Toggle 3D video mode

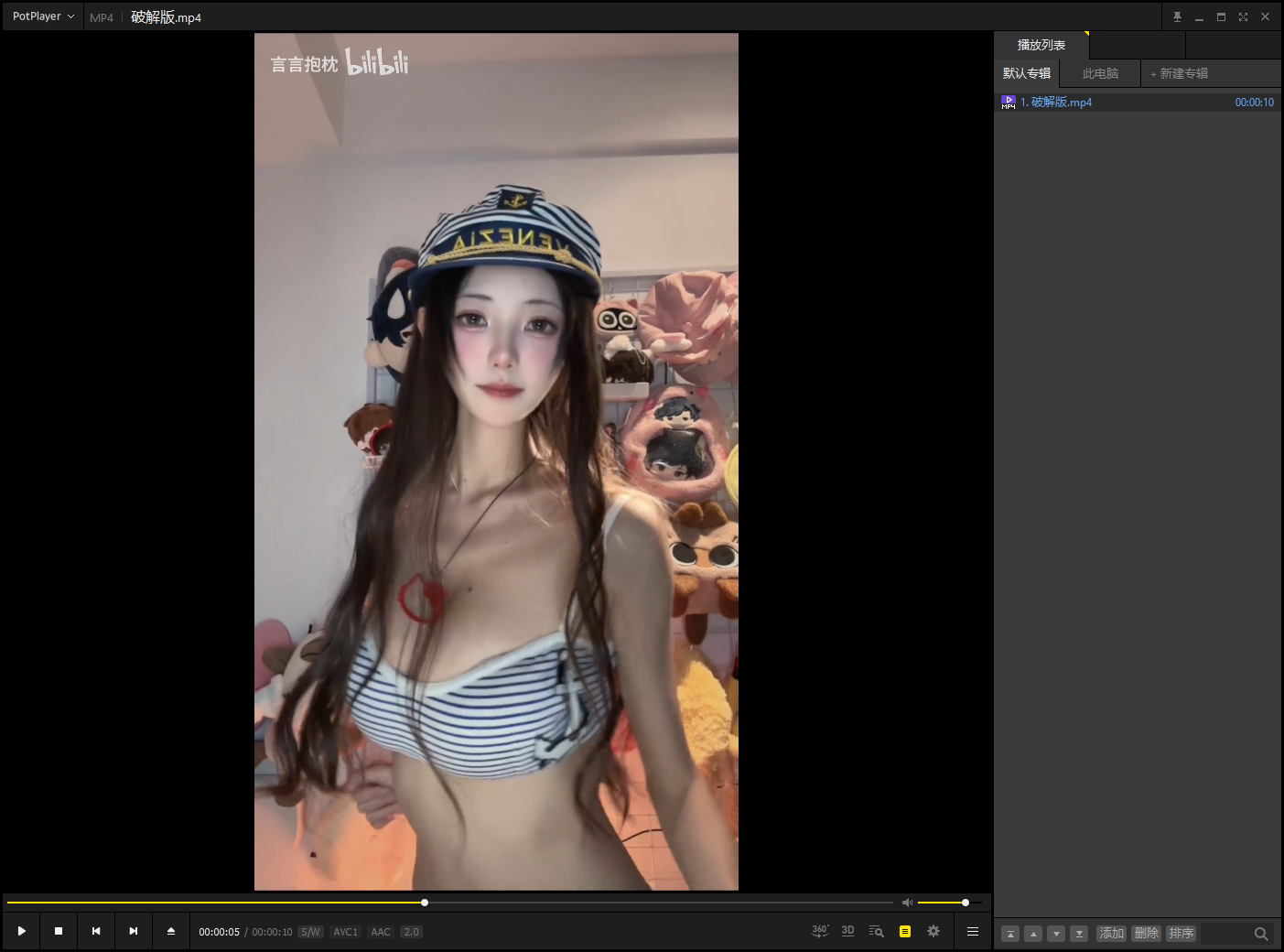tap(847, 931)
